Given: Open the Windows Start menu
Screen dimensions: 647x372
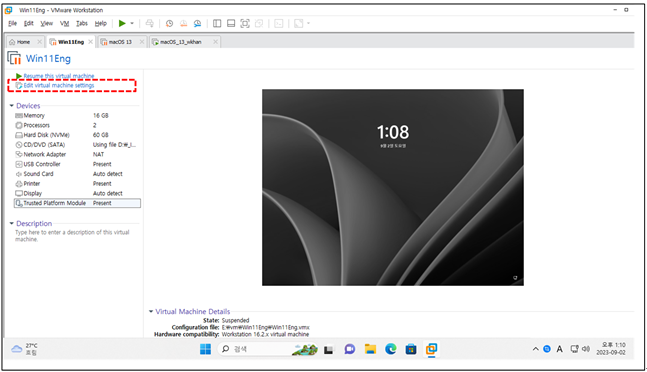Looking at the screenshot, I should (205, 349).
